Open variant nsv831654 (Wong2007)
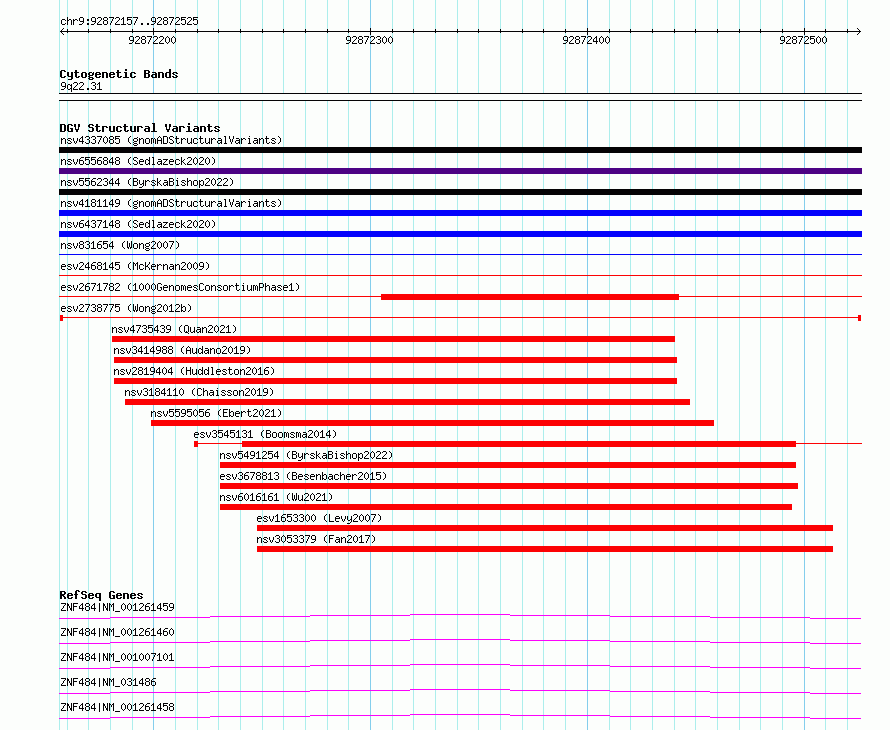890x730 pixels. (x=120, y=245)
